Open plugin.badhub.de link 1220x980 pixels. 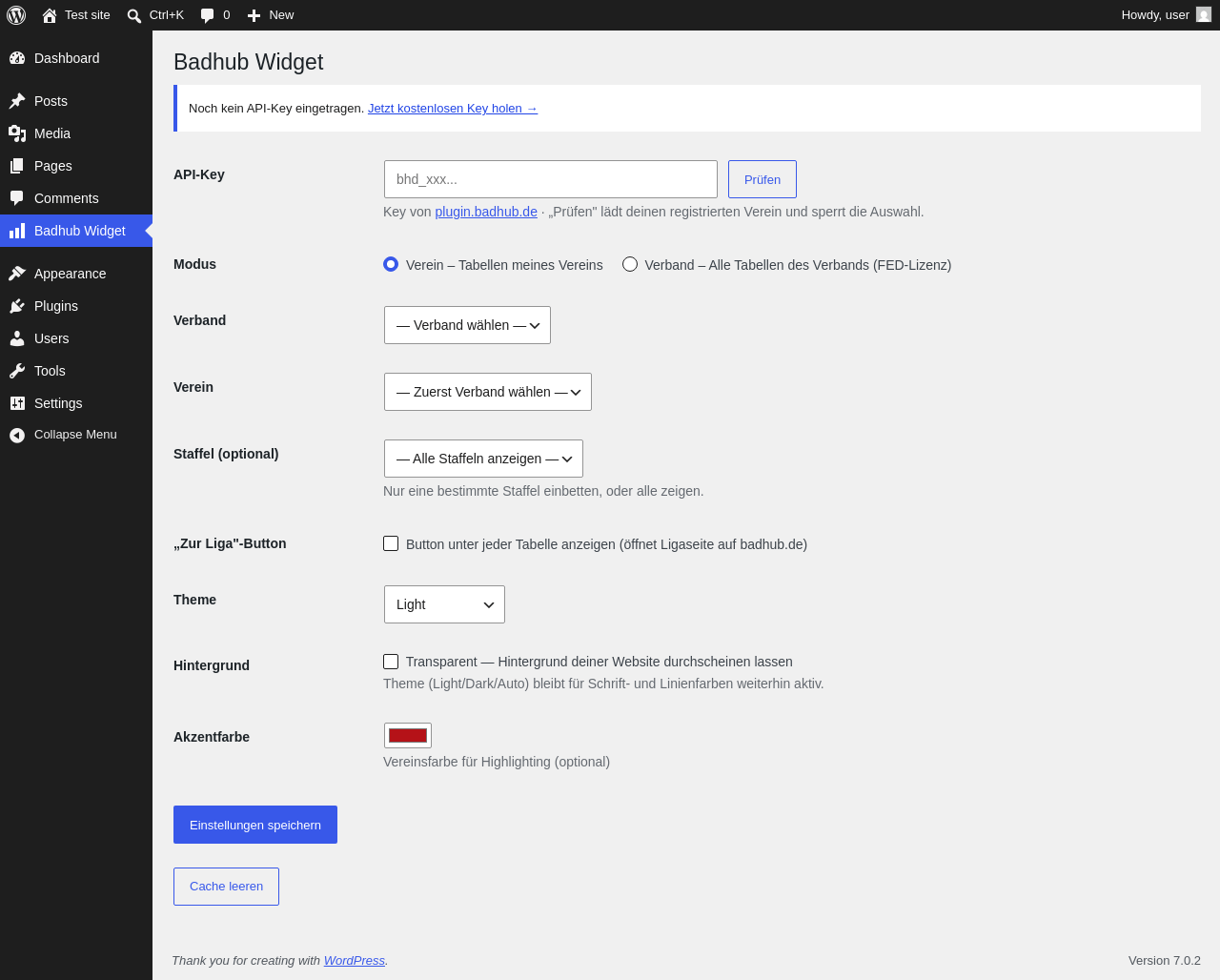tap(486, 212)
